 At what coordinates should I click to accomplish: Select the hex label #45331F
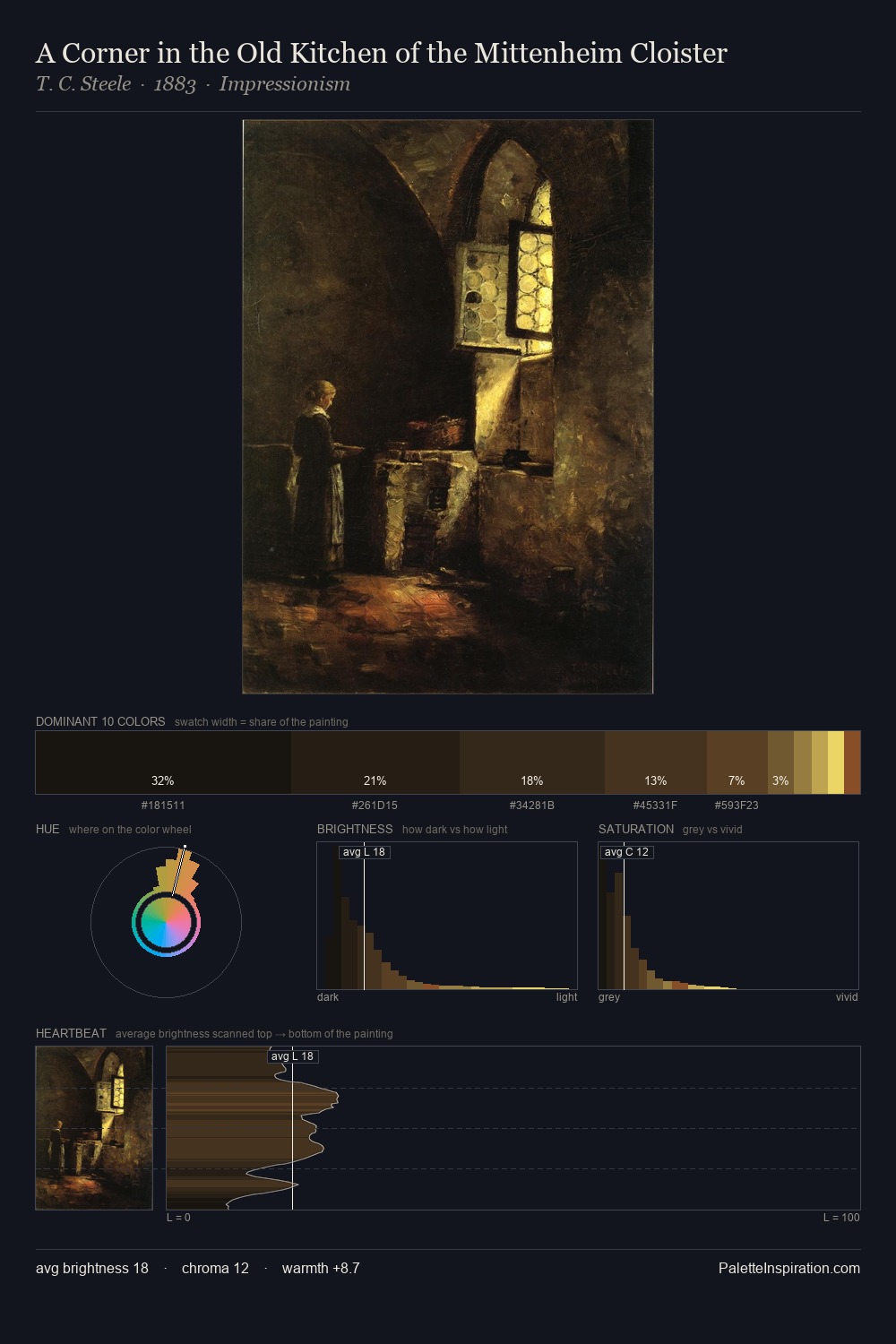(x=655, y=806)
